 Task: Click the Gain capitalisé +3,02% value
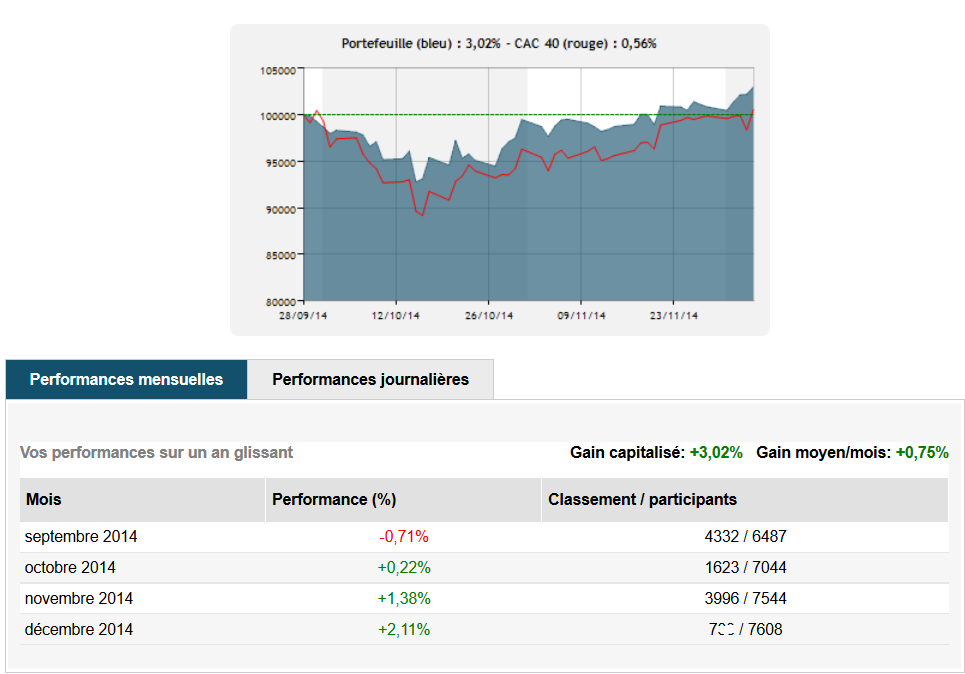(x=716, y=453)
